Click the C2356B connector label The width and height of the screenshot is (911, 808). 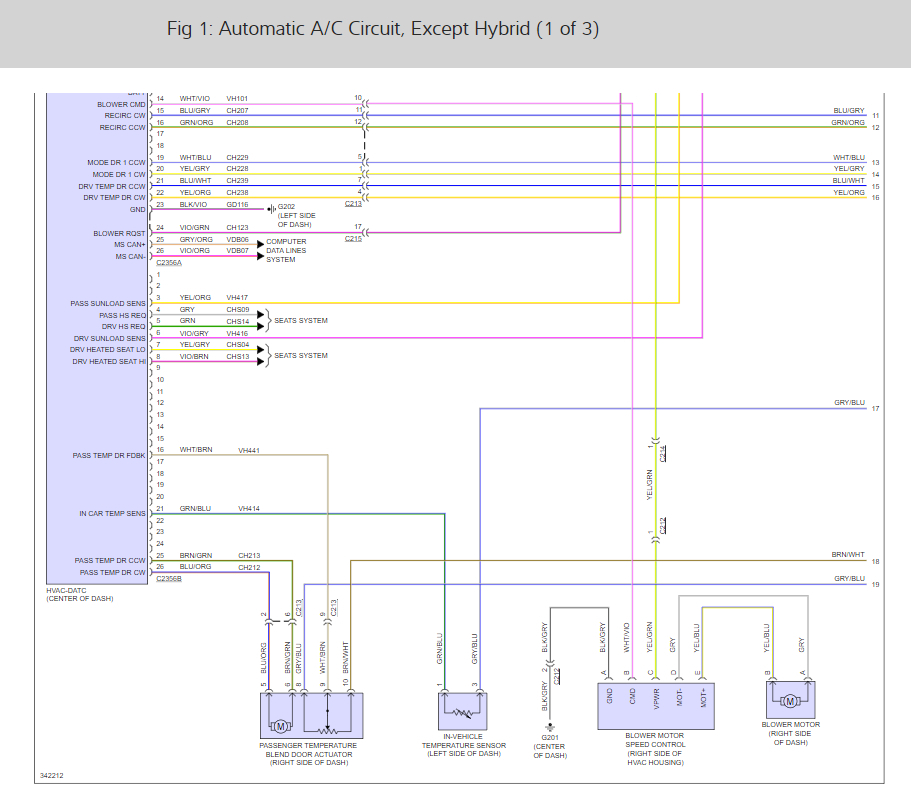pyautogui.click(x=169, y=579)
